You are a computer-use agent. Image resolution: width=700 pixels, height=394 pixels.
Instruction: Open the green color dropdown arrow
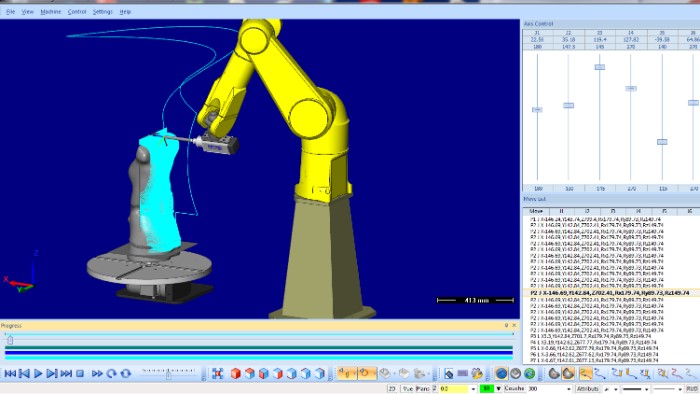498,389
